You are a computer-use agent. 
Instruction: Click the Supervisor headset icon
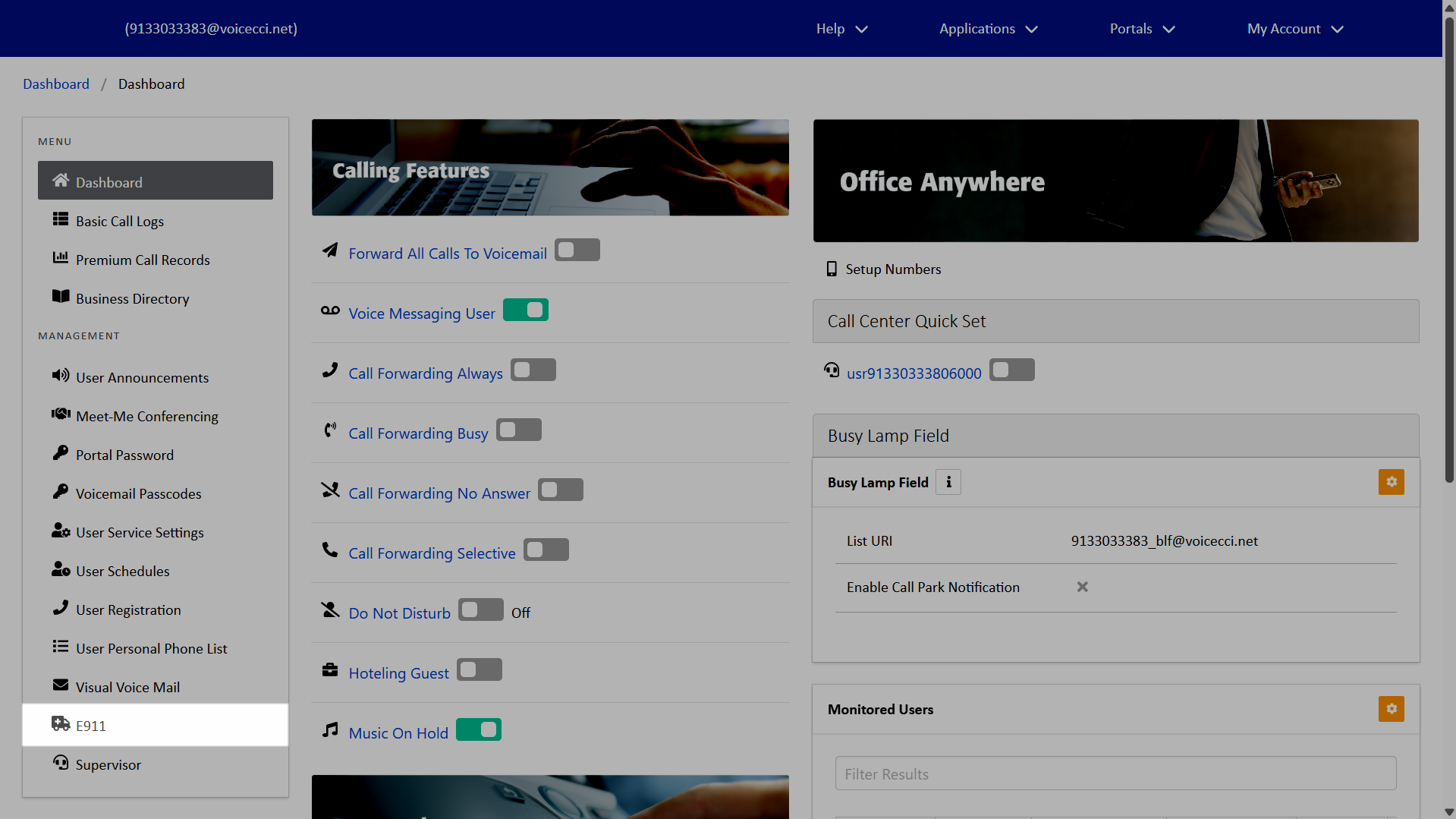click(61, 763)
